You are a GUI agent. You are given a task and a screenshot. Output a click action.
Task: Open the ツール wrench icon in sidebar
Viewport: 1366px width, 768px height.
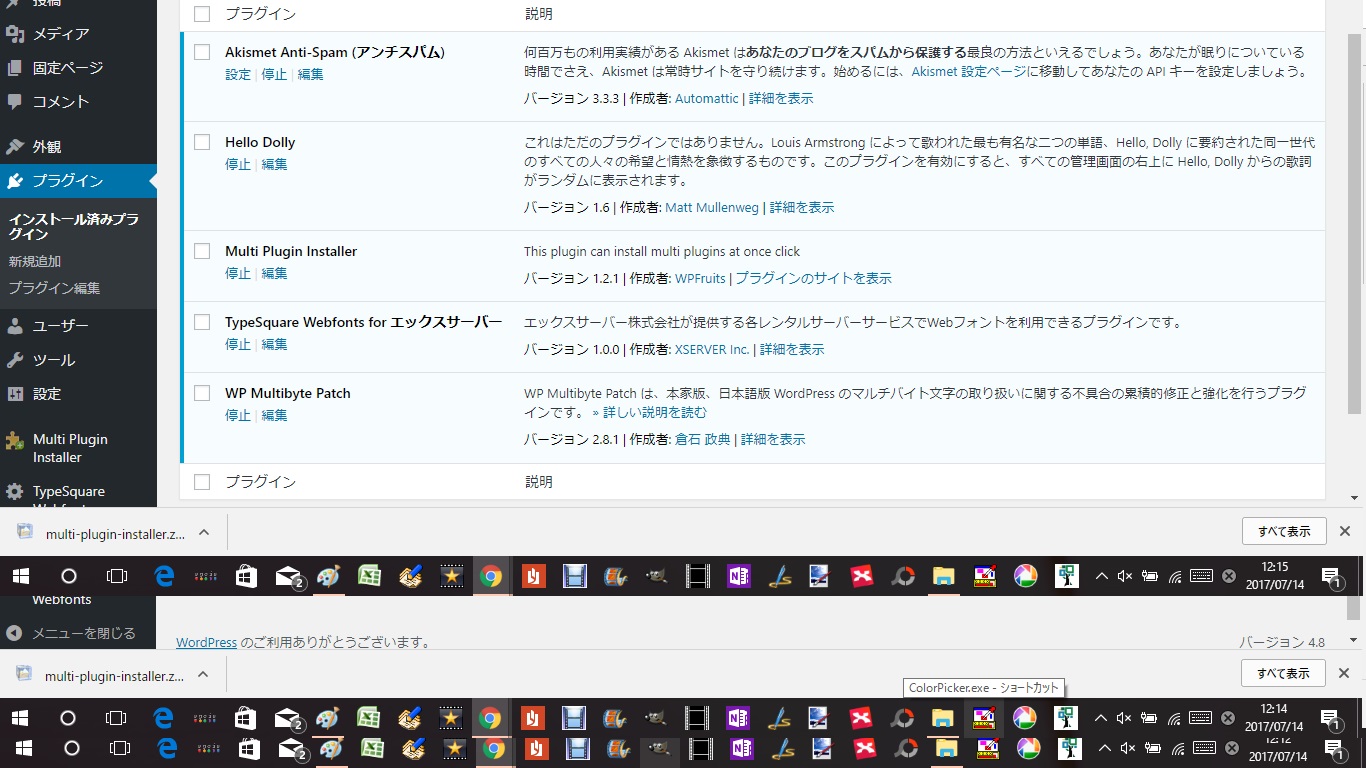click(15, 360)
